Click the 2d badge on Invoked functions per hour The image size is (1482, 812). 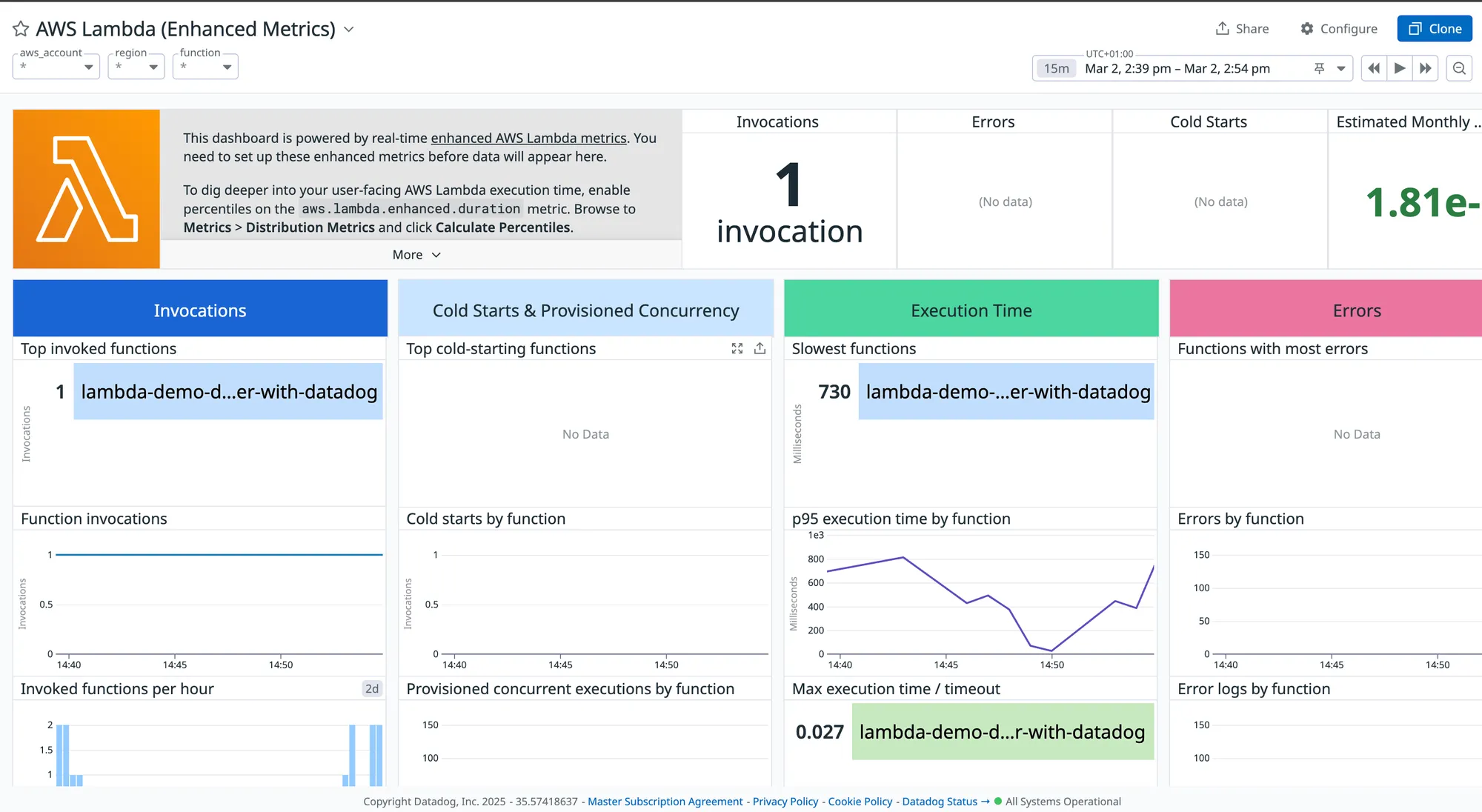(x=371, y=689)
